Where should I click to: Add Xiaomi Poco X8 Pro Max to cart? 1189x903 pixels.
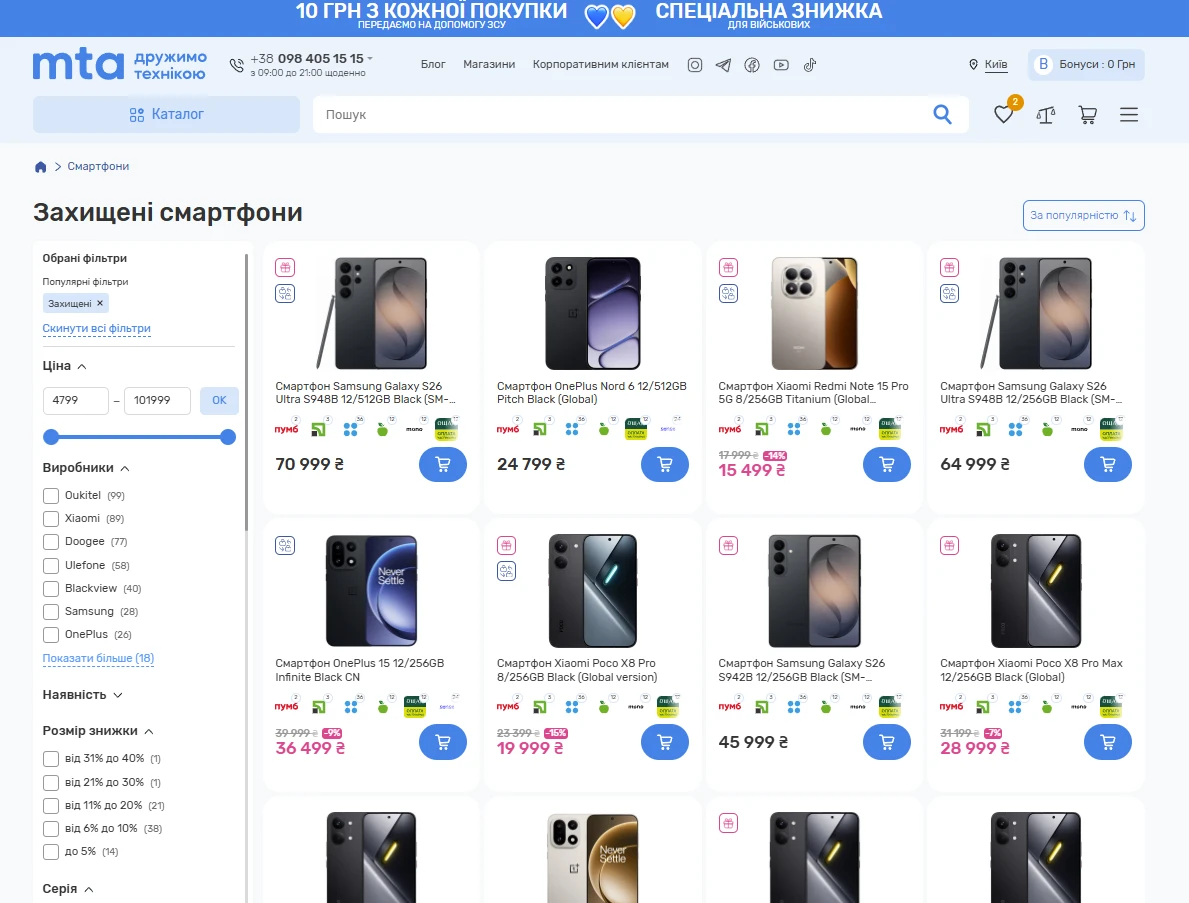pos(1108,742)
